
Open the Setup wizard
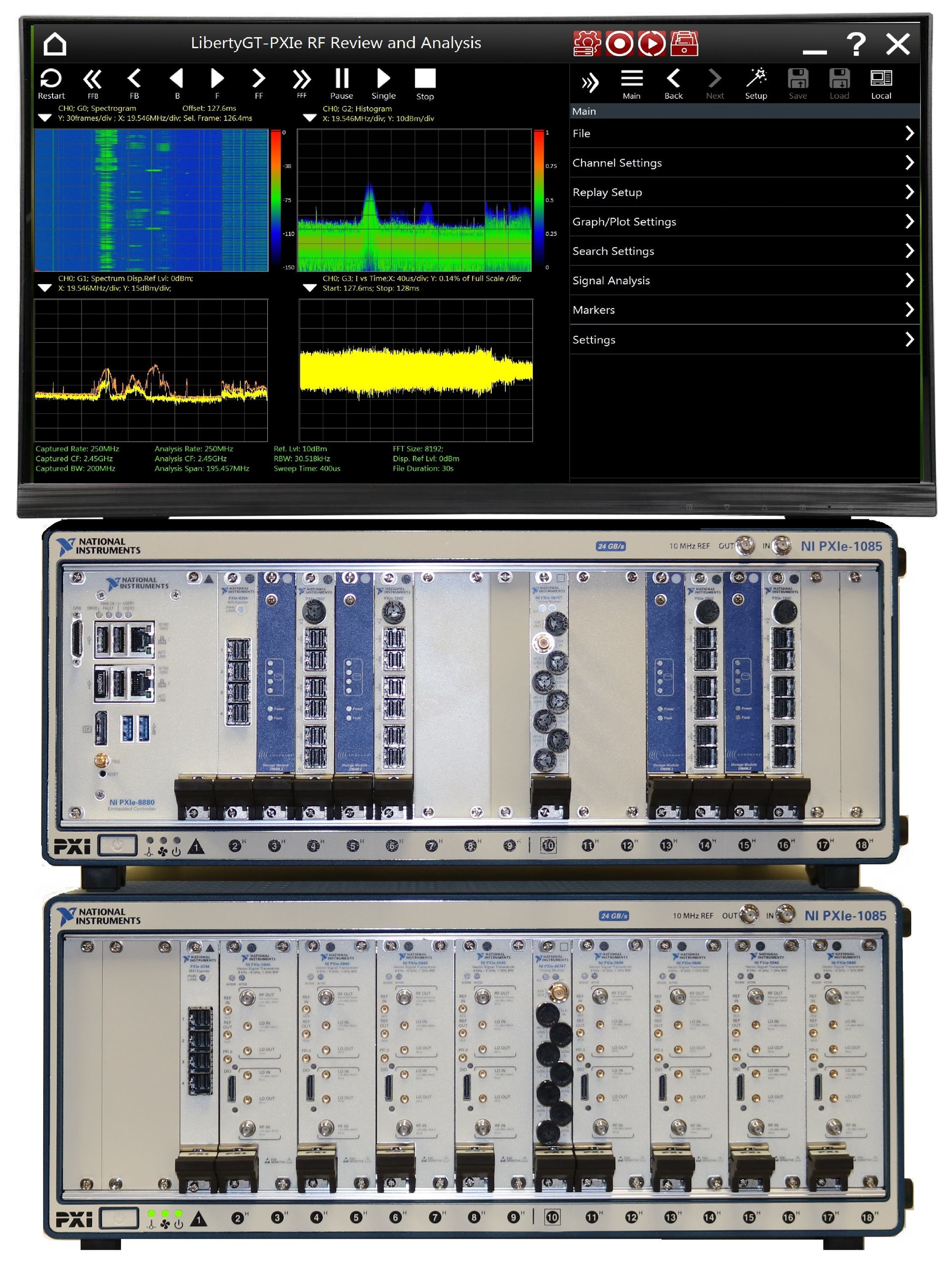756,80
